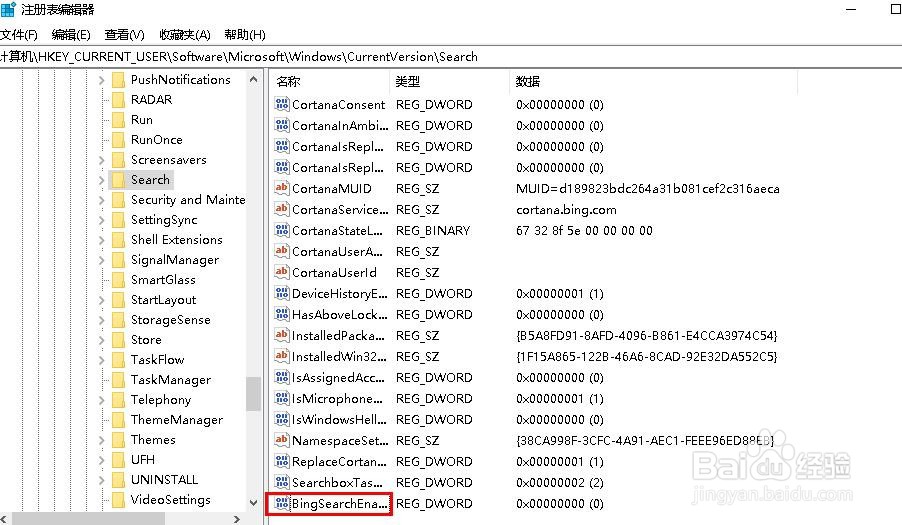Expand the Security and Mainte node
The width and height of the screenshot is (902, 525).
point(101,200)
